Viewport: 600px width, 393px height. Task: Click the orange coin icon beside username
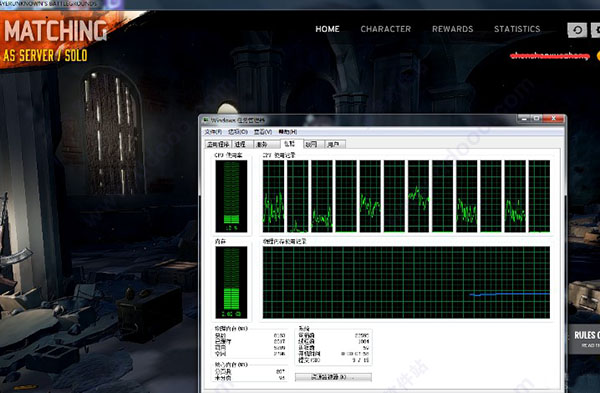[x=598, y=56]
